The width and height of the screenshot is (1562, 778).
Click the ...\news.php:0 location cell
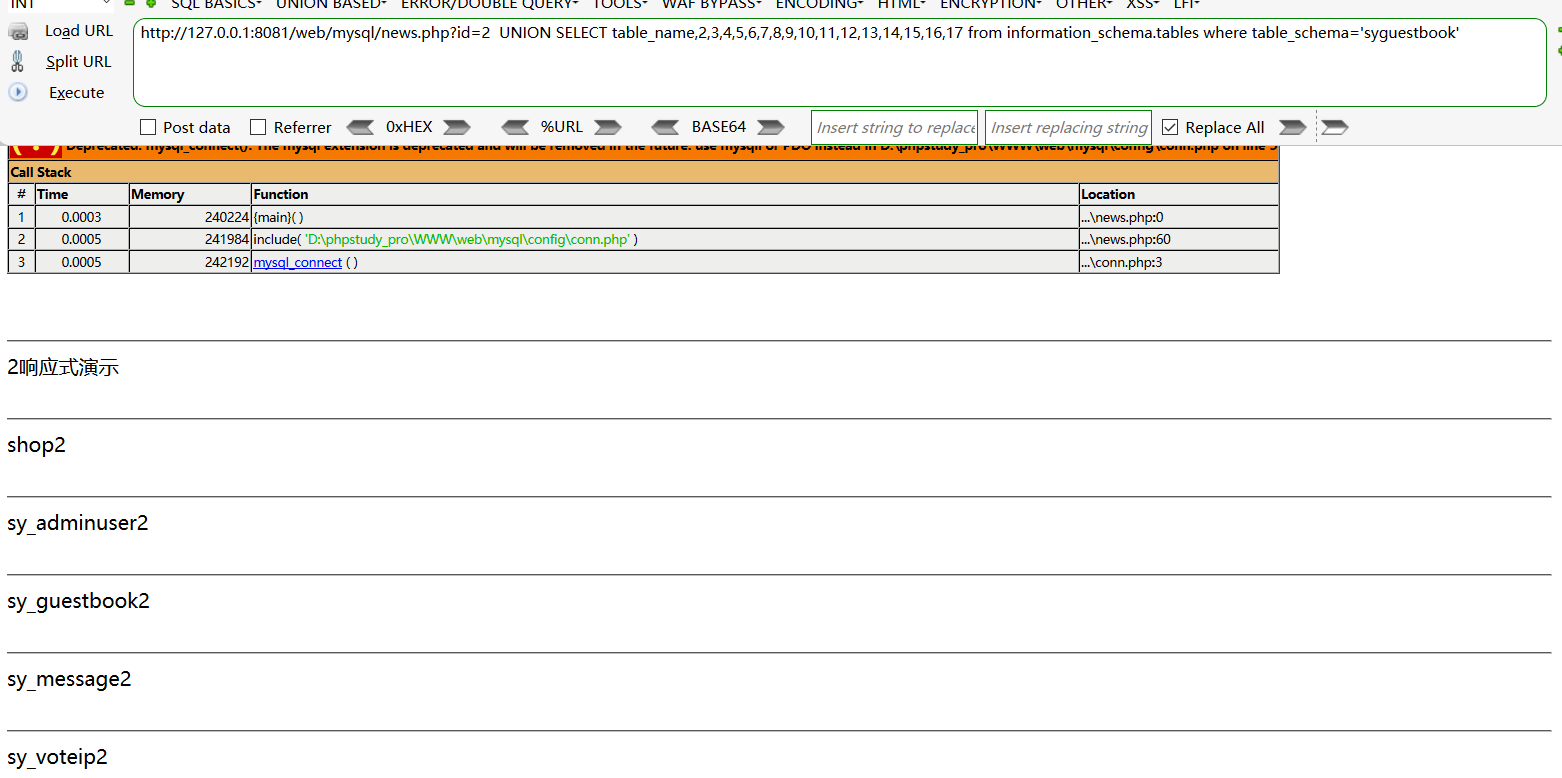tap(1179, 217)
